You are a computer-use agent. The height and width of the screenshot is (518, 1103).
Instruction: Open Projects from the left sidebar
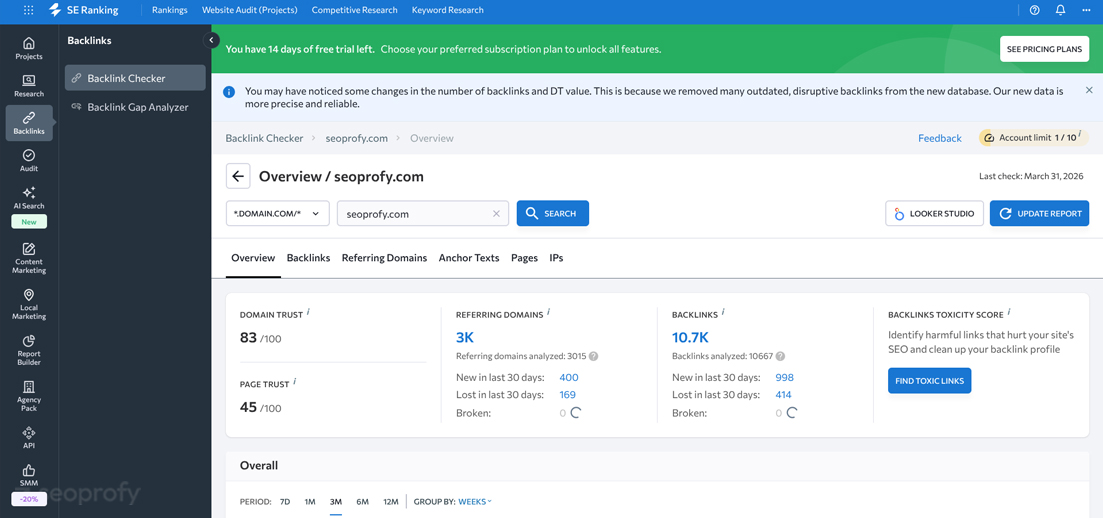point(29,48)
